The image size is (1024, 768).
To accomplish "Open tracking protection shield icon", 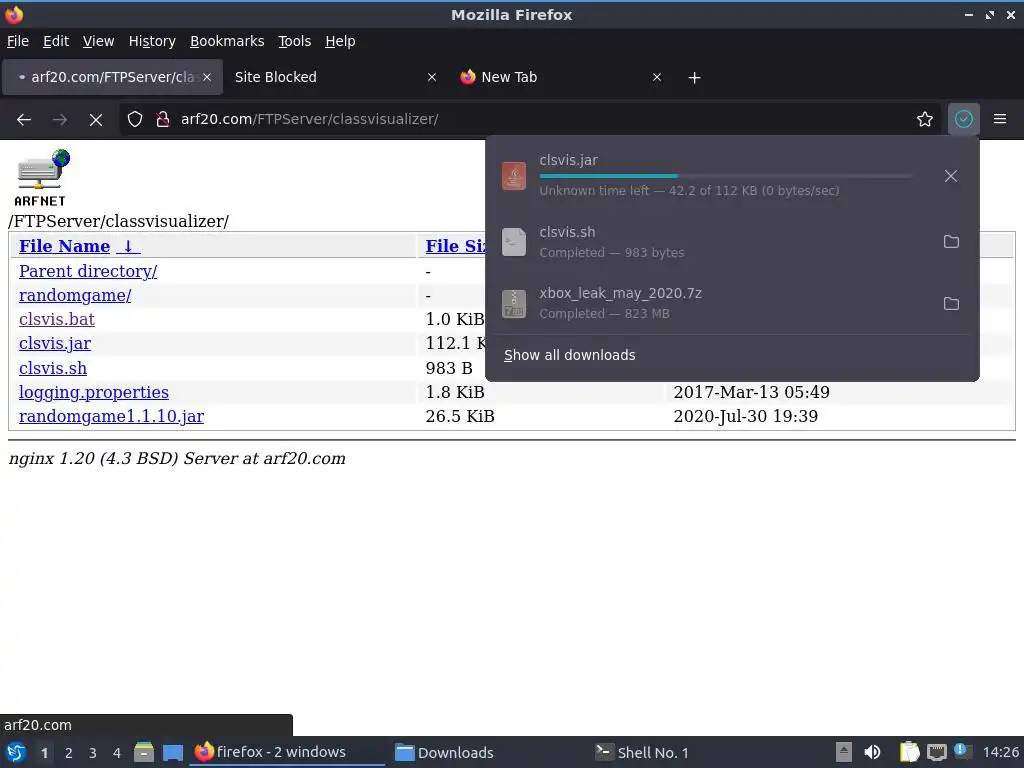I will click(x=135, y=119).
